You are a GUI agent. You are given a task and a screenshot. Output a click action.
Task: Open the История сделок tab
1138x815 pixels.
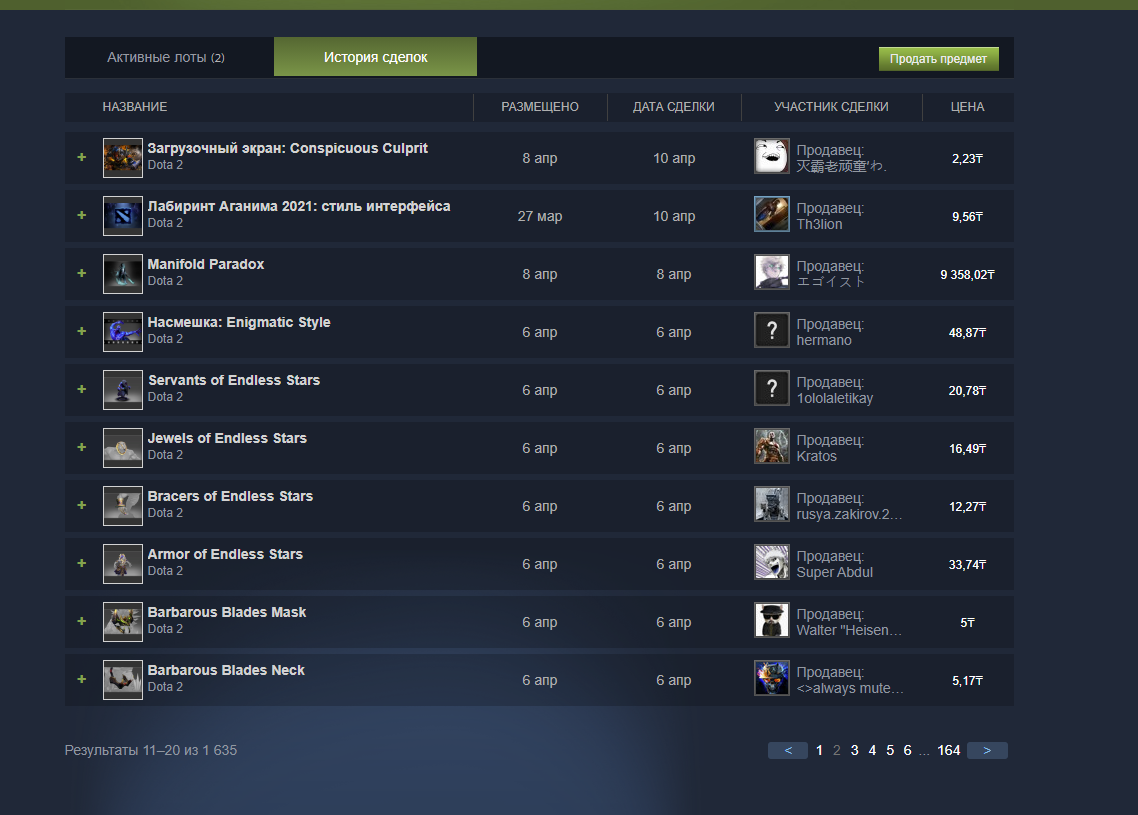pyautogui.click(x=375, y=57)
